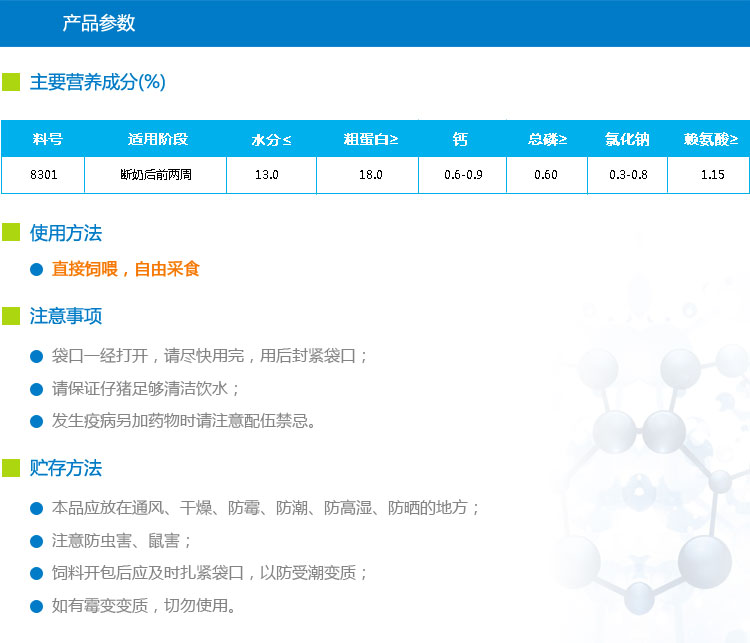Click the 适用阶段 column header
The height and width of the screenshot is (643, 750).
point(158,139)
